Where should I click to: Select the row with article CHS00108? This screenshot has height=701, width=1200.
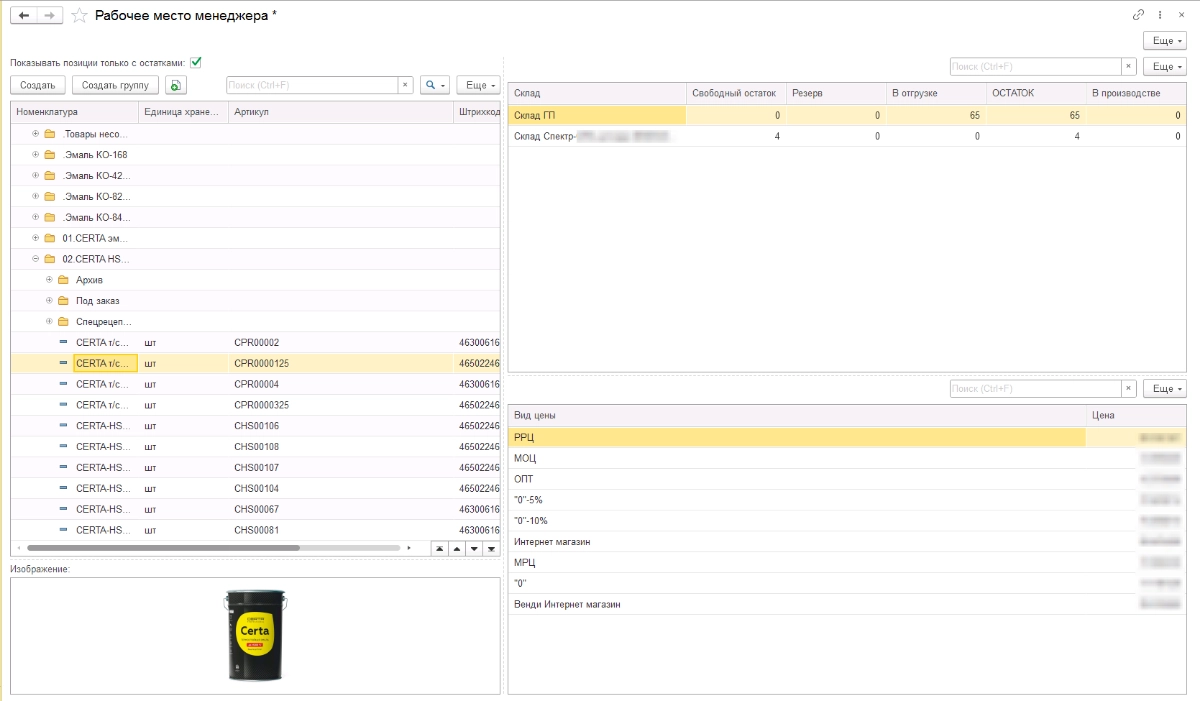255,447
